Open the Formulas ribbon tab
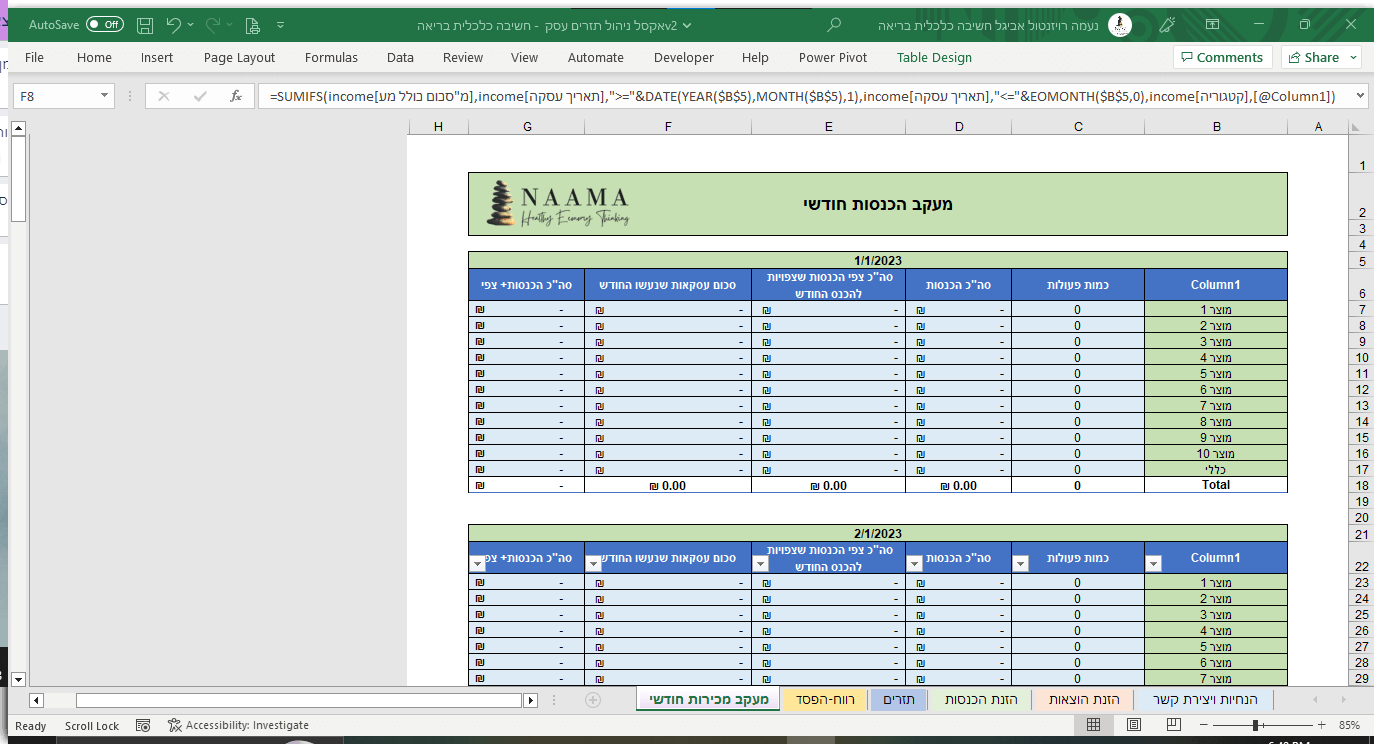 point(331,57)
